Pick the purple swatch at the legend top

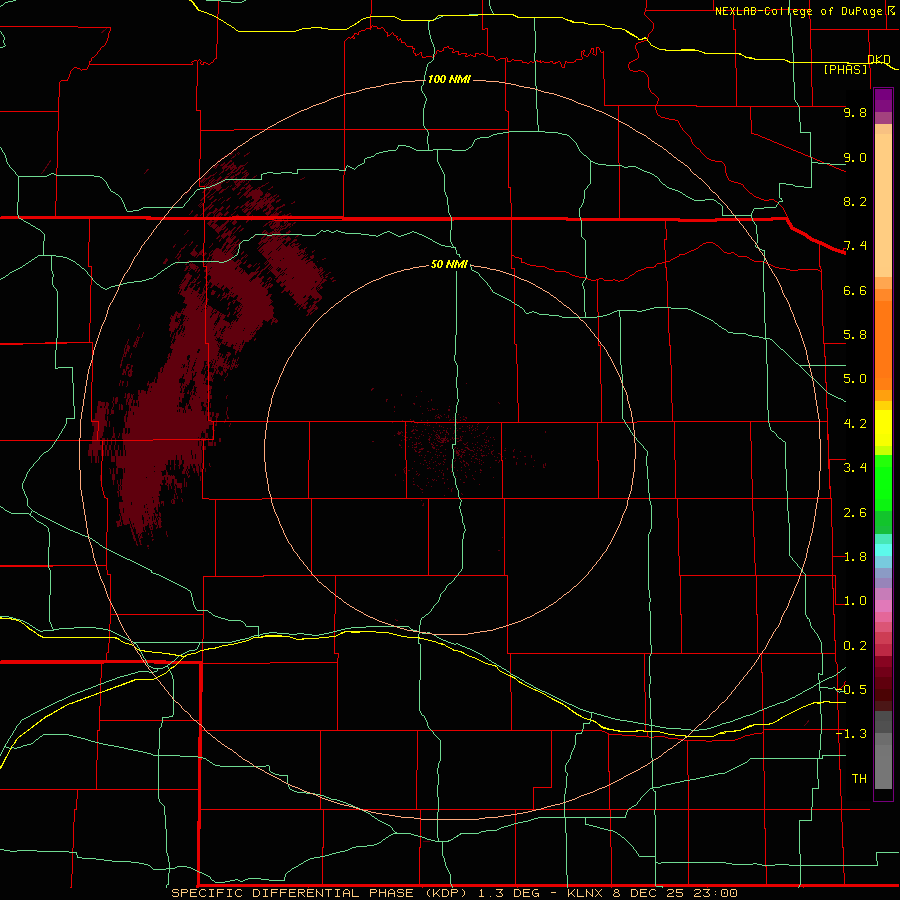883,100
